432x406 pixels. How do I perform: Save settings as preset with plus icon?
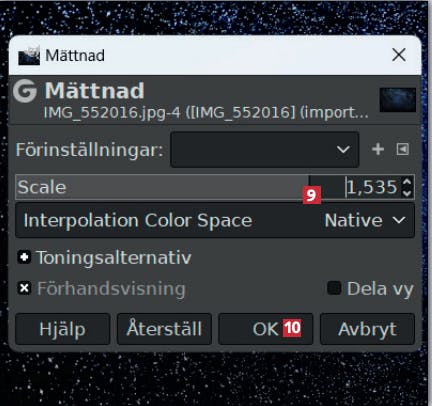point(378,149)
